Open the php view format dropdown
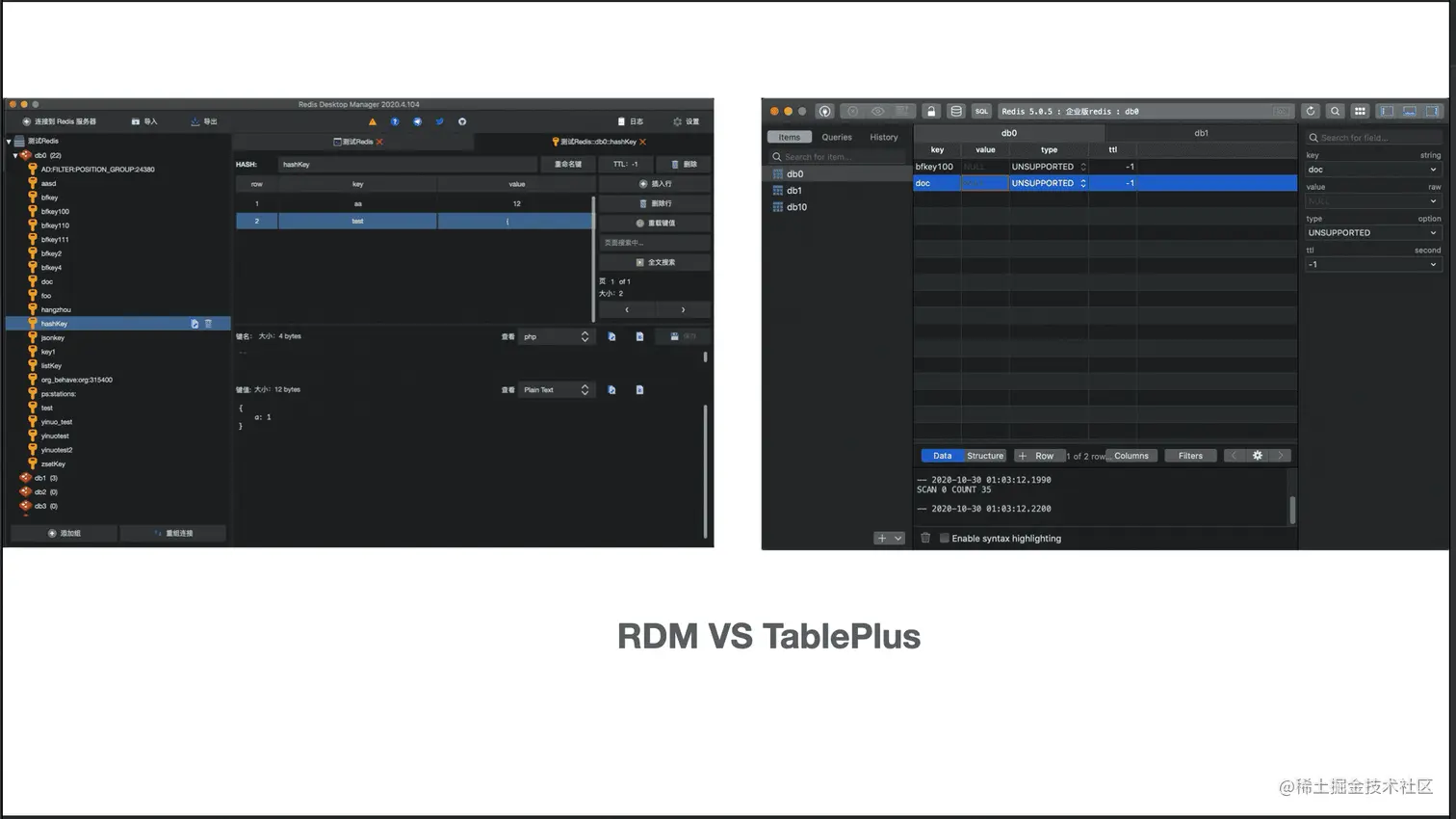Screen dimensions: 1456x819 pyautogui.click(x=556, y=336)
